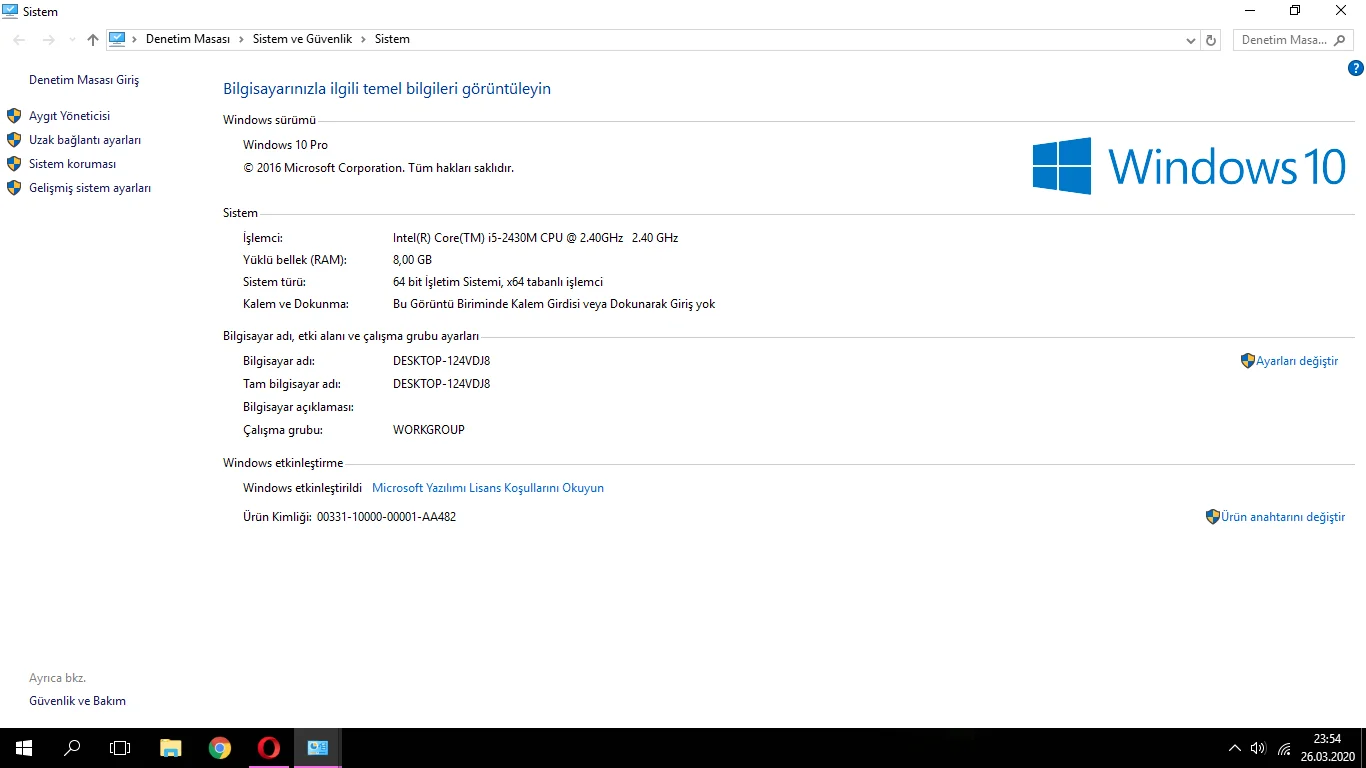
Task: Click the Windows etkinleştirildi status text
Action: coord(302,488)
